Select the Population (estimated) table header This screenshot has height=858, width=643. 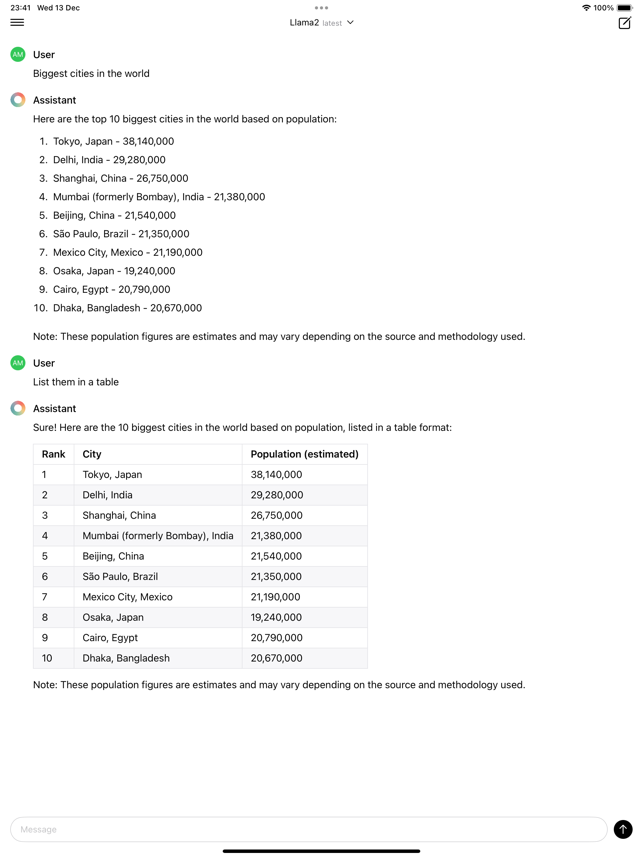pyautogui.click(x=304, y=454)
